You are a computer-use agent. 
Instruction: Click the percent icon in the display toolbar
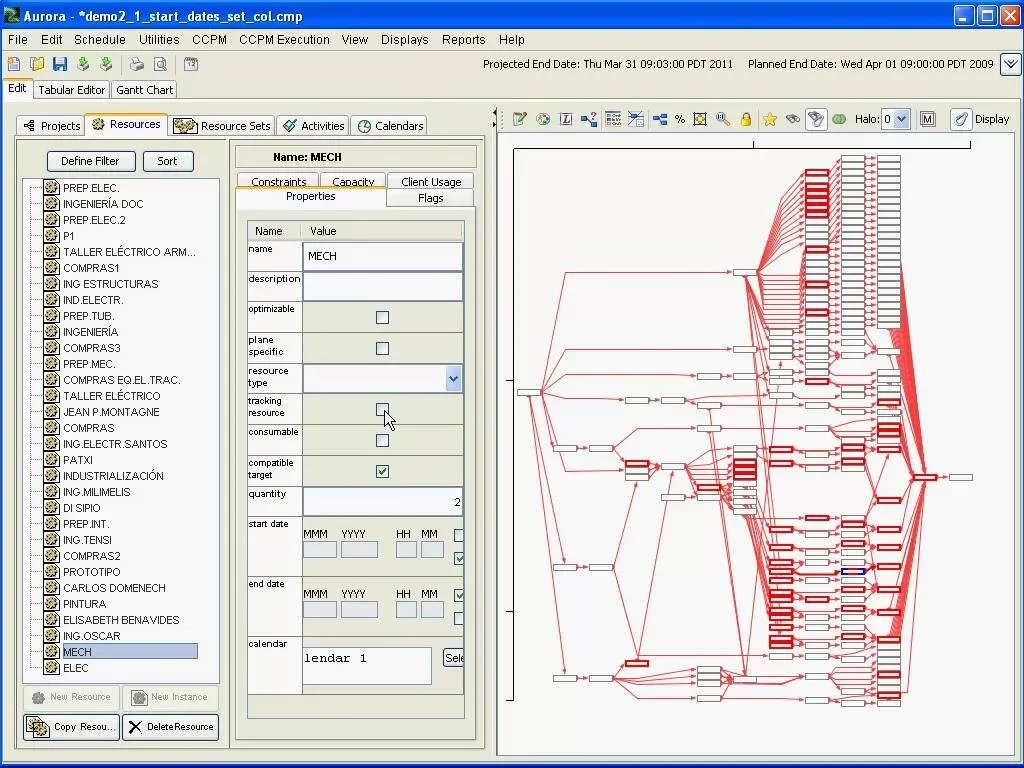tap(678, 118)
